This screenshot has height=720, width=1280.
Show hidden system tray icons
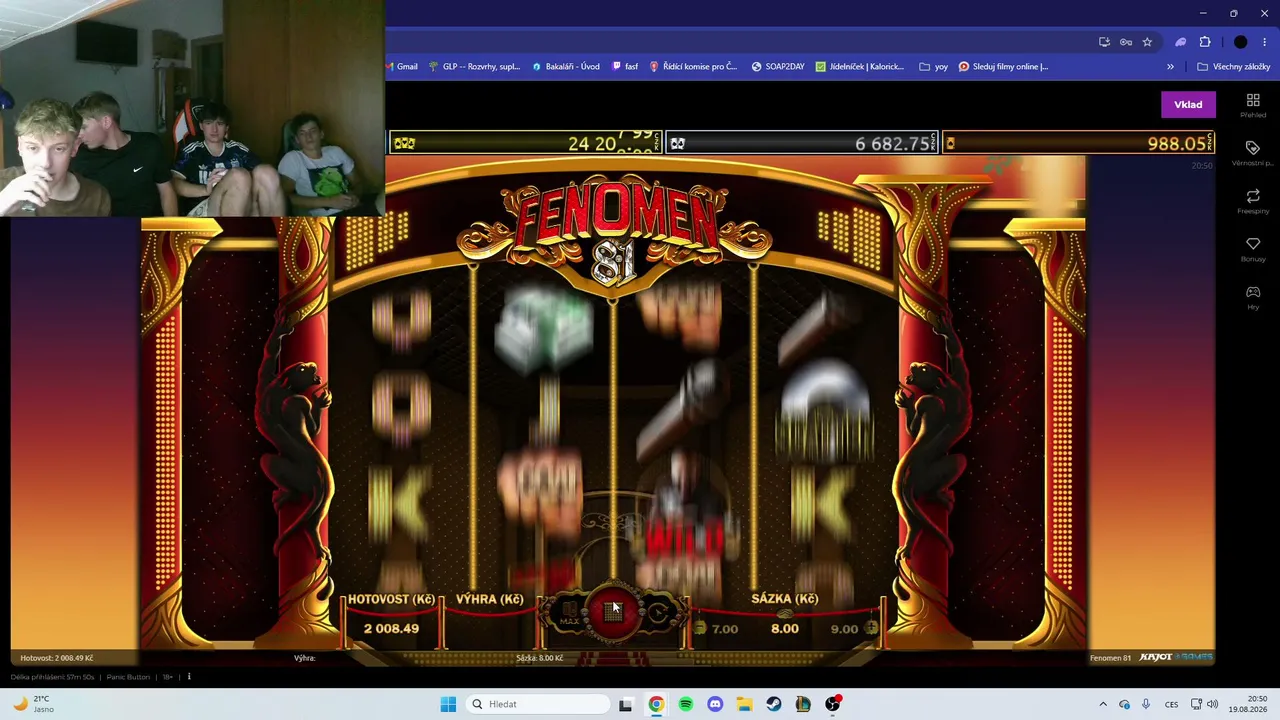pos(1103,704)
